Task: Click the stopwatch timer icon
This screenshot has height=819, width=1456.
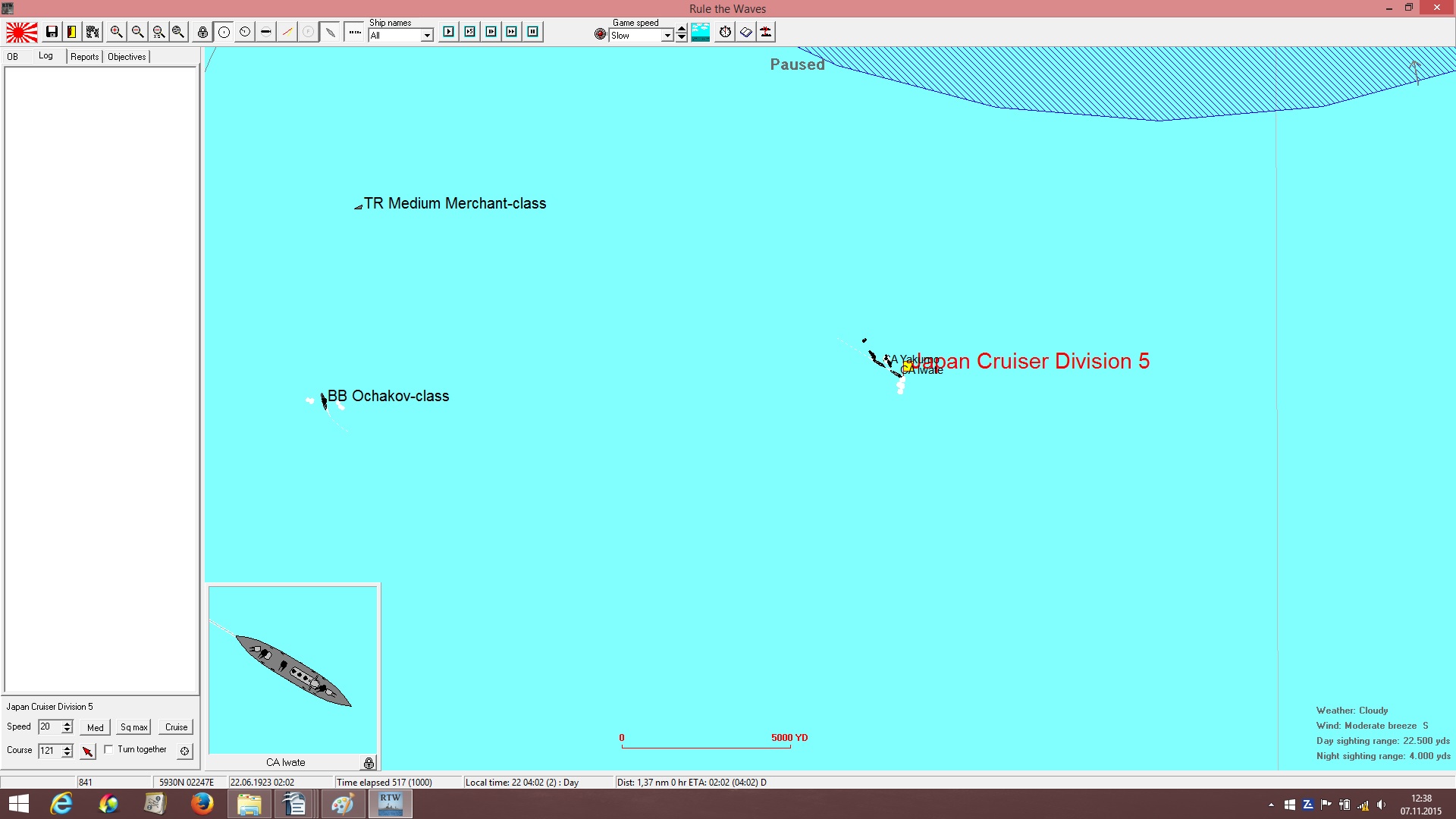Action: [726, 32]
